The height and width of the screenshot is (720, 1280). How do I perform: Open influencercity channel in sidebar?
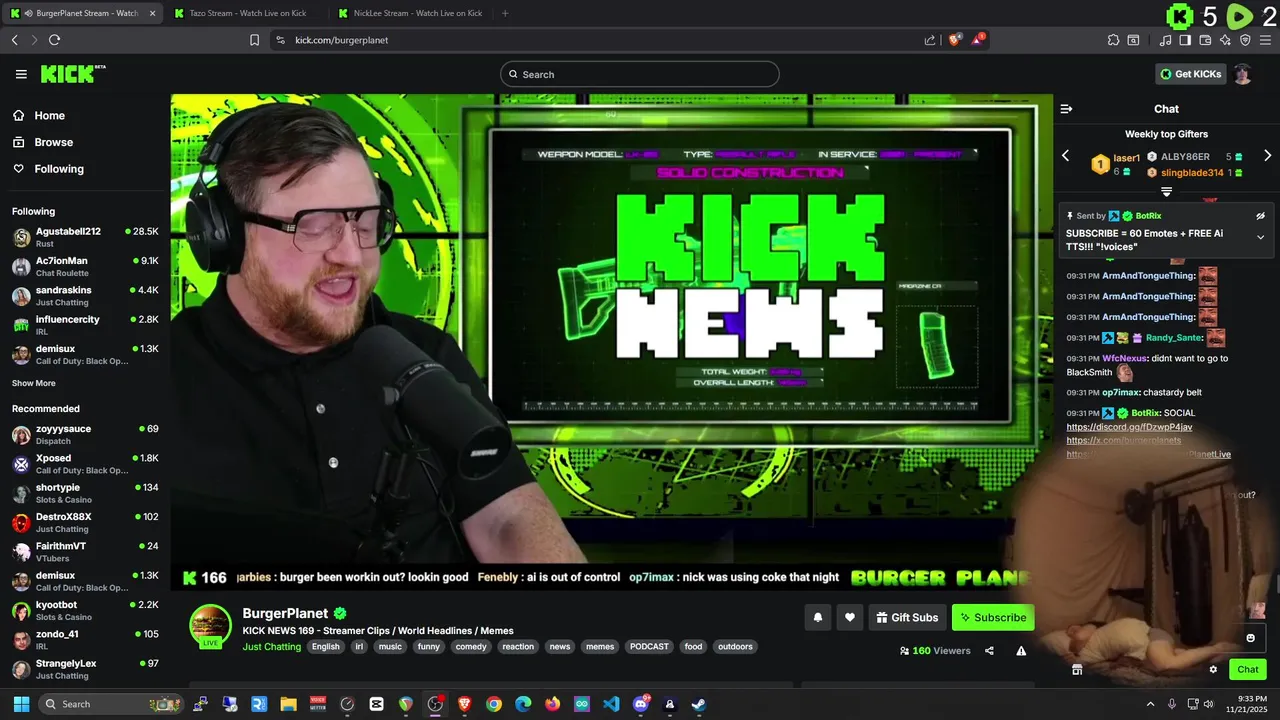pyautogui.click(x=85, y=325)
